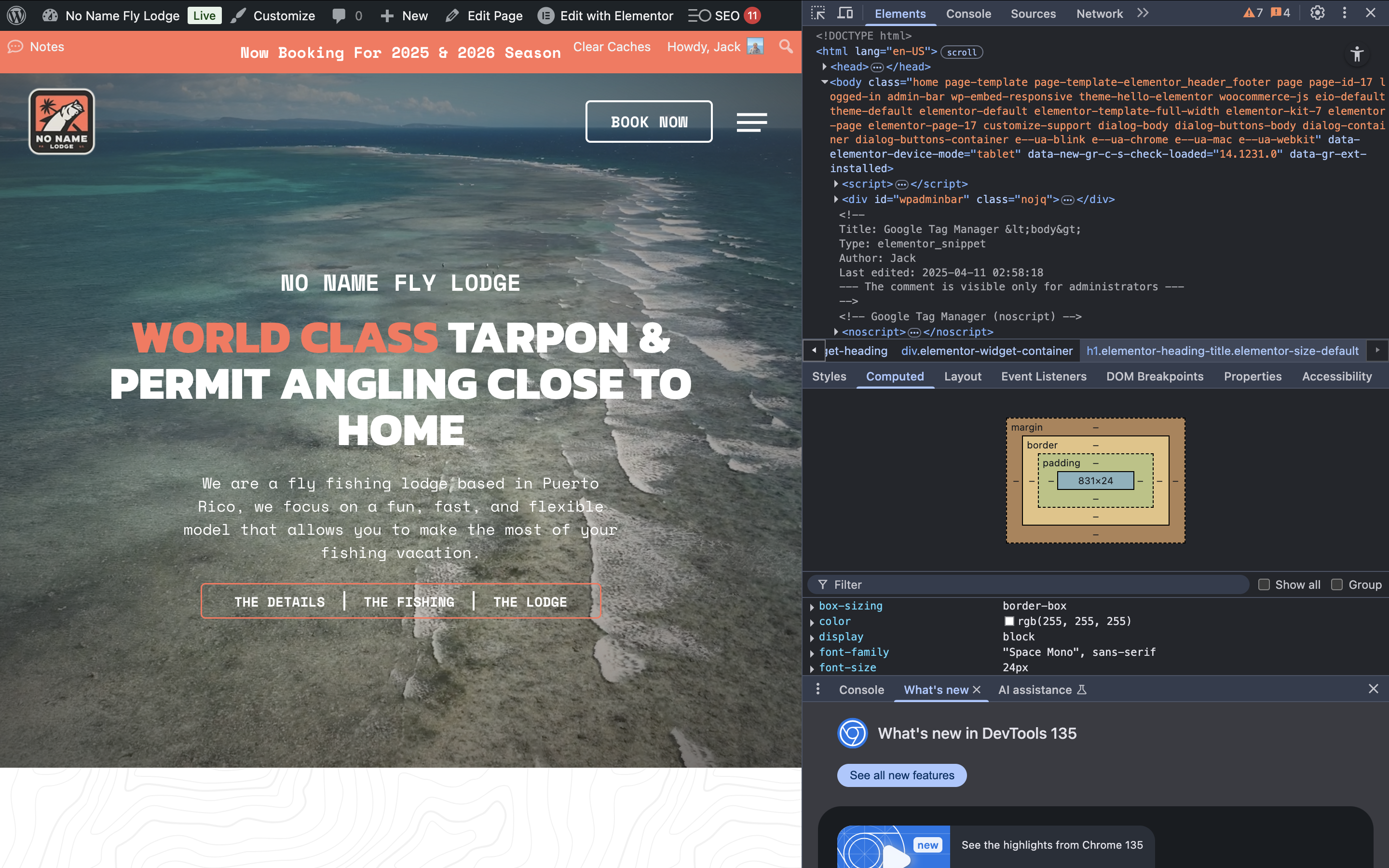The width and height of the screenshot is (1389, 868).
Task: Focus the computed styles Filter field
Action: 1027,584
